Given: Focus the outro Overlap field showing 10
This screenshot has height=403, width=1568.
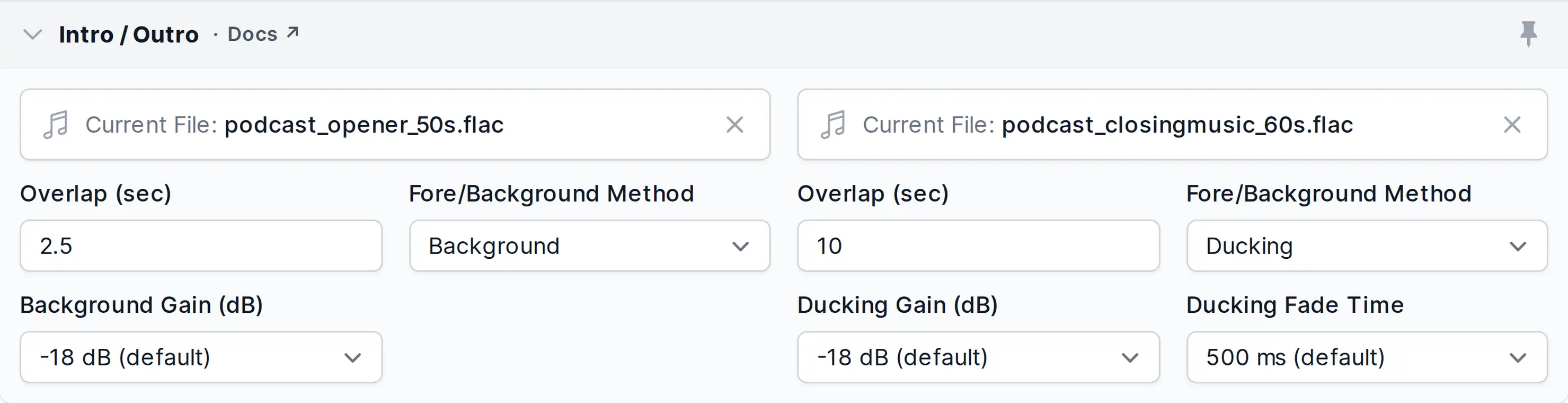Looking at the screenshot, I should point(978,246).
